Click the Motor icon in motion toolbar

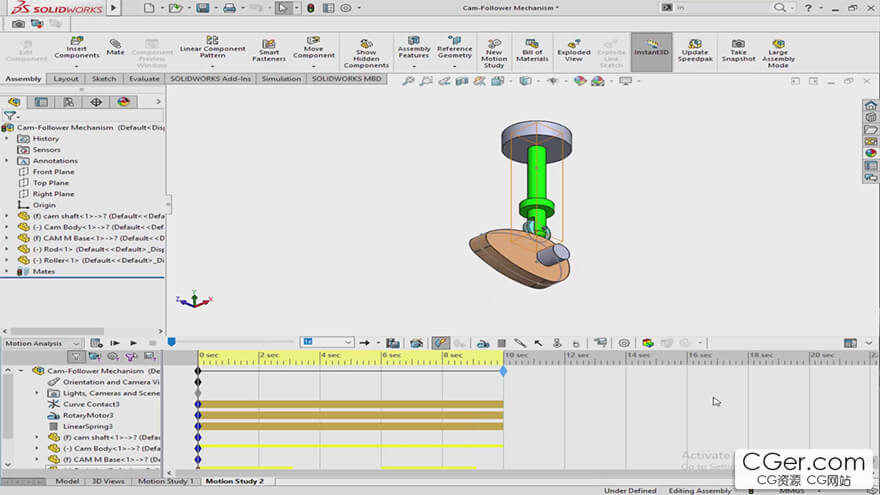[x=483, y=343]
